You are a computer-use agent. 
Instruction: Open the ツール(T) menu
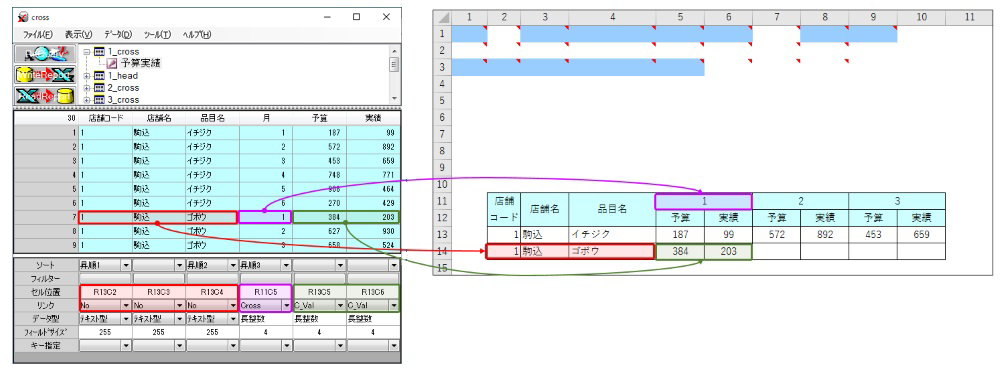tap(158, 34)
